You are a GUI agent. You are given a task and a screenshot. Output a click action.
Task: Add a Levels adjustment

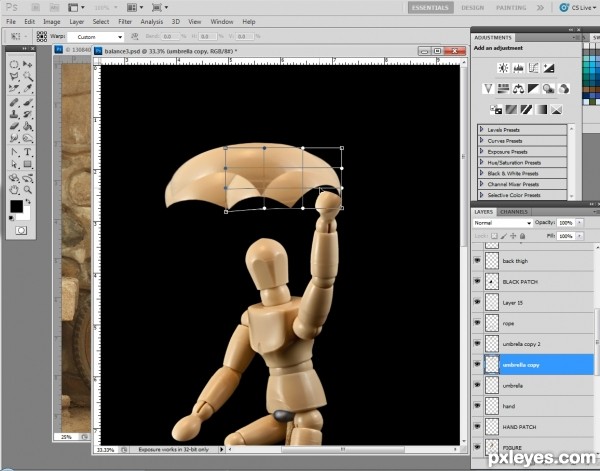pos(518,68)
